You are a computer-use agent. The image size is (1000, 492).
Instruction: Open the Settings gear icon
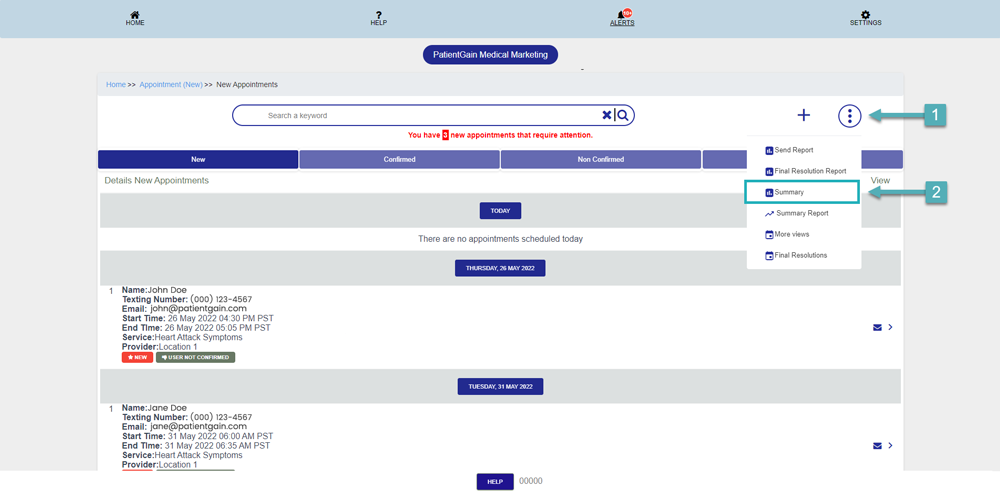(865, 15)
